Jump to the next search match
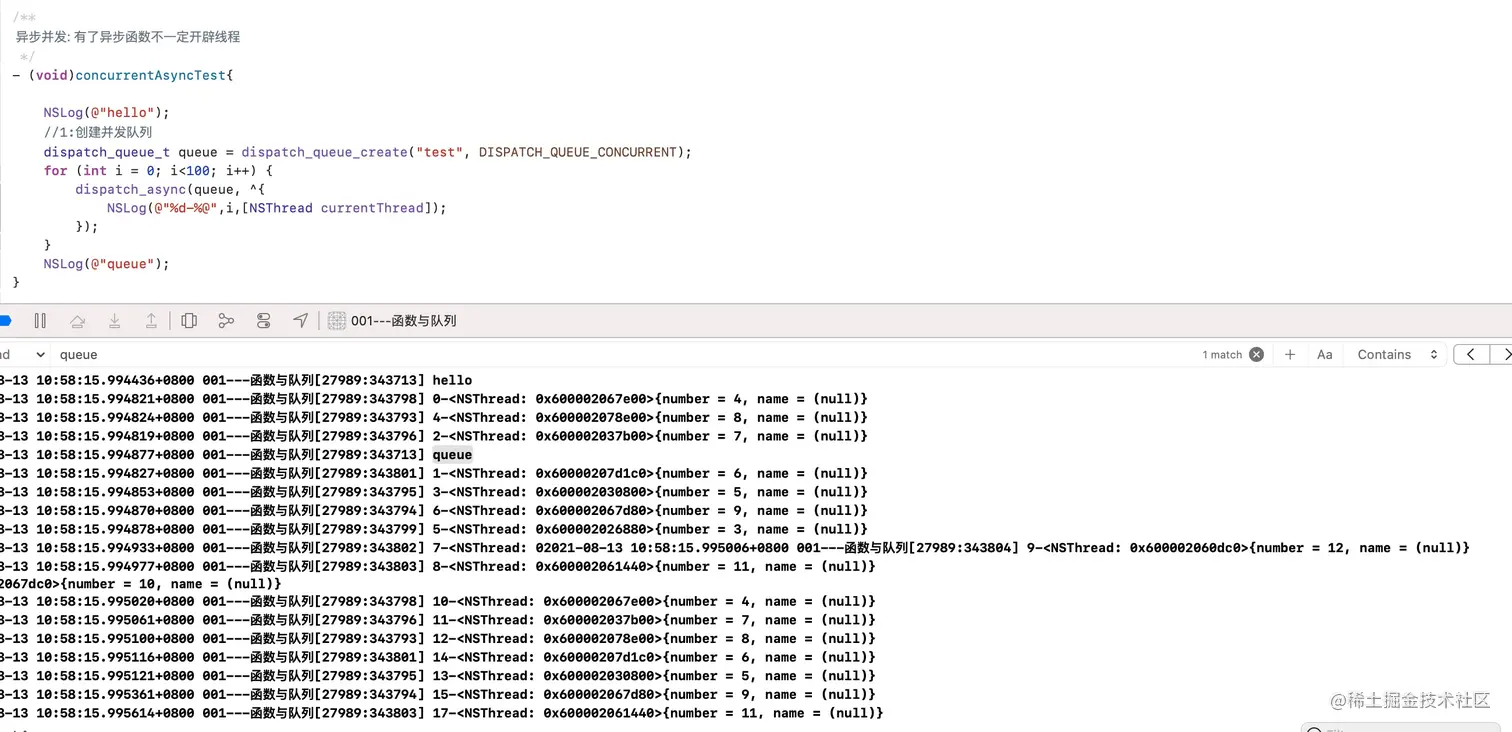The width and height of the screenshot is (1512, 732). click(x=1506, y=354)
